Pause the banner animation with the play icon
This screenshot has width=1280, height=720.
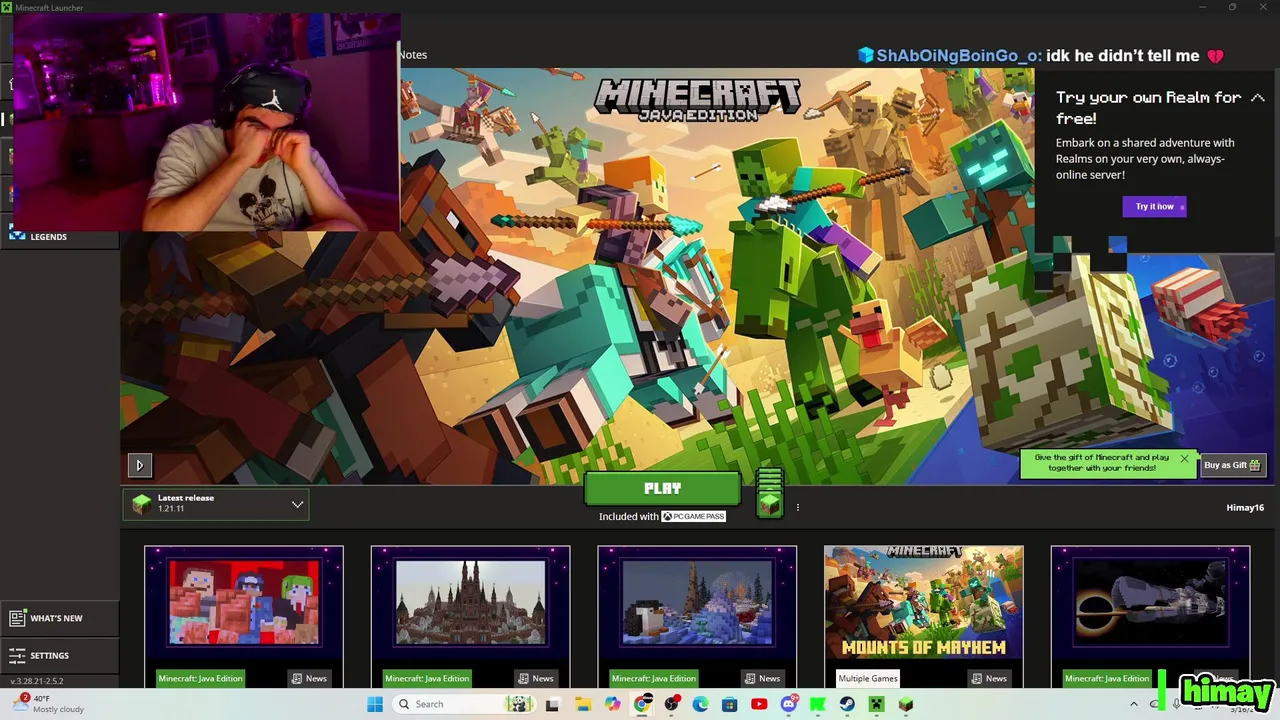point(139,465)
